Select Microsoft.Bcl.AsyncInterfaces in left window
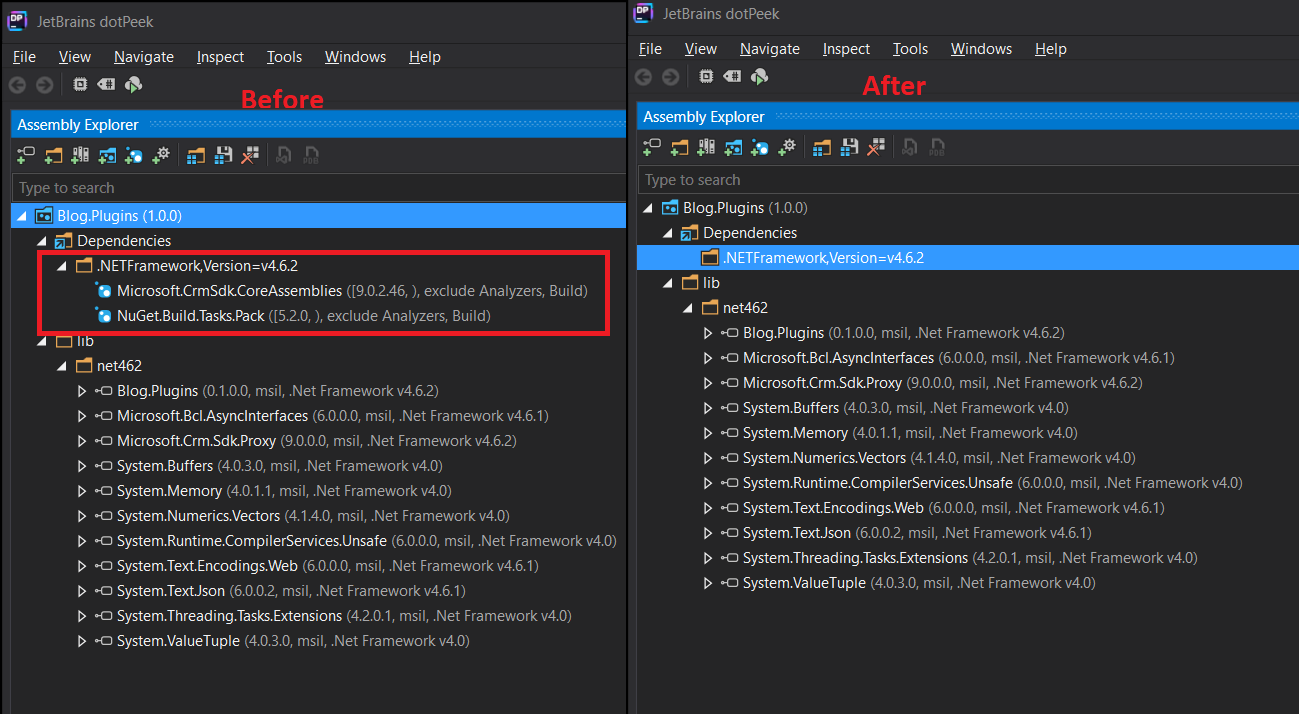 [x=322, y=416]
